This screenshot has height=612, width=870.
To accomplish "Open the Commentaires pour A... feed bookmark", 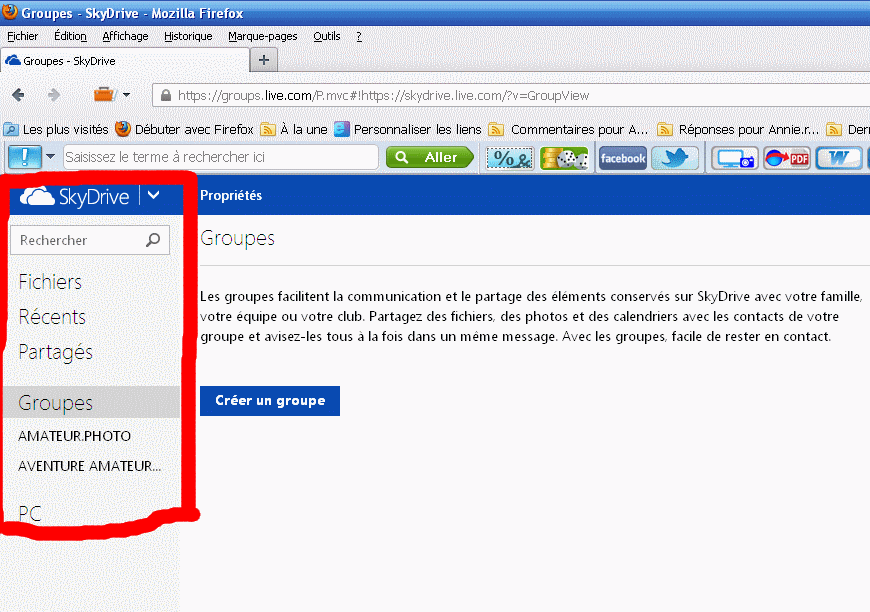I will (569, 129).
